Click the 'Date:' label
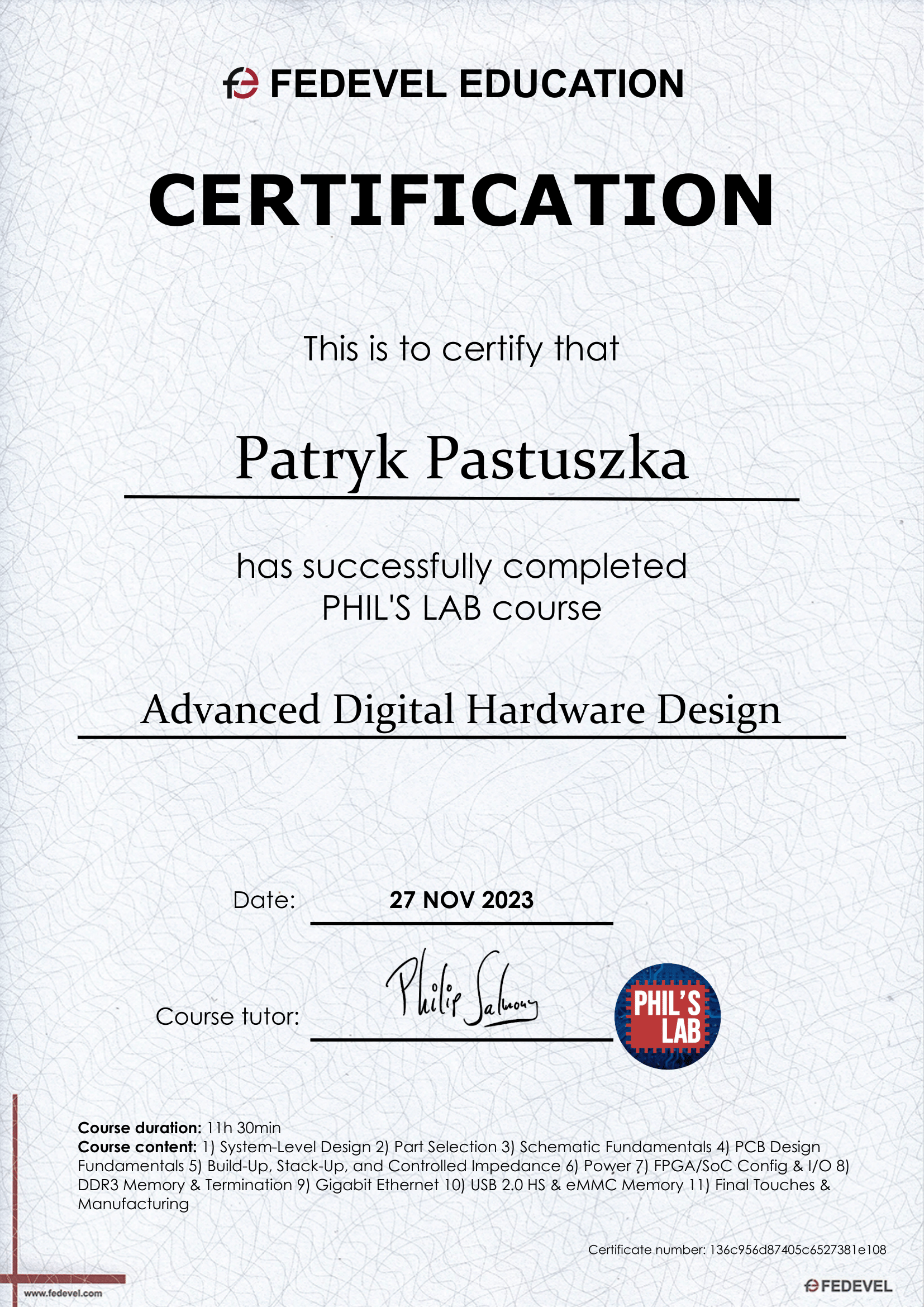Screen dimensions: 924x1307 coord(264,901)
